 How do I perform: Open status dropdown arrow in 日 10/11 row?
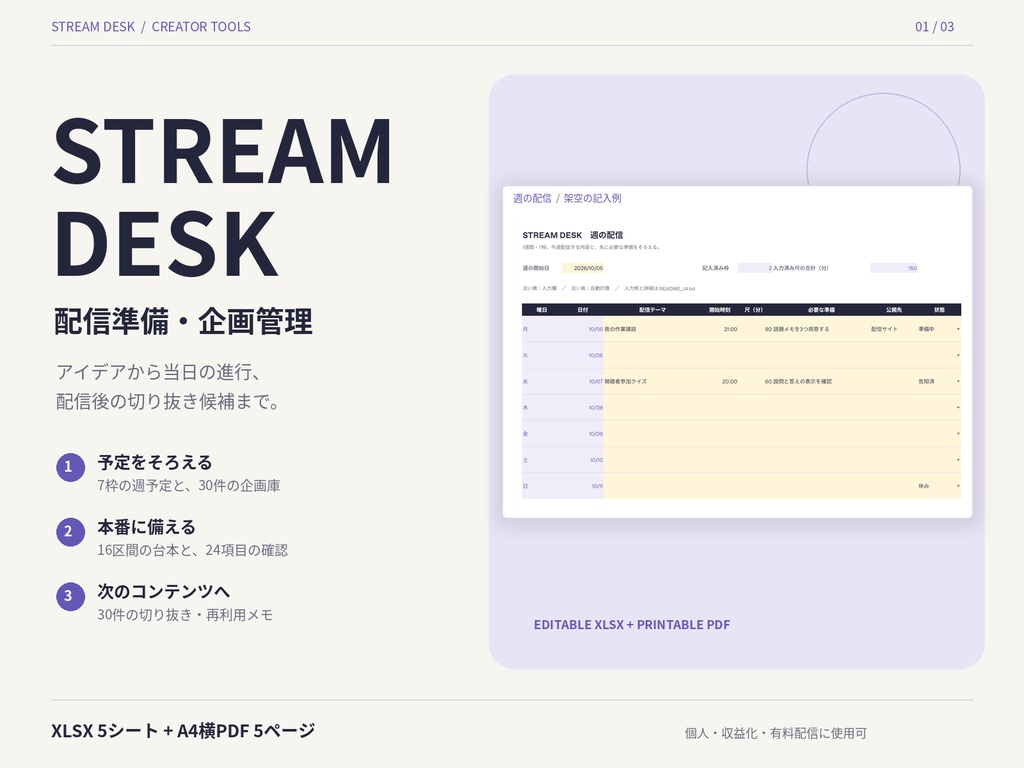[x=958, y=486]
